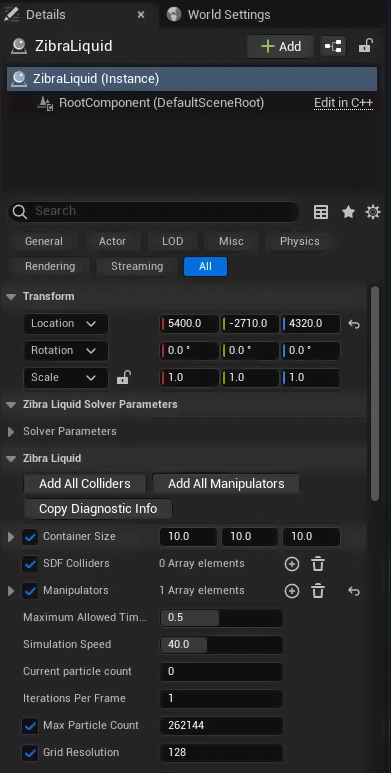Open Location type dropdown
Image resolution: width=391 pixels, height=773 pixels.
[x=66, y=324]
